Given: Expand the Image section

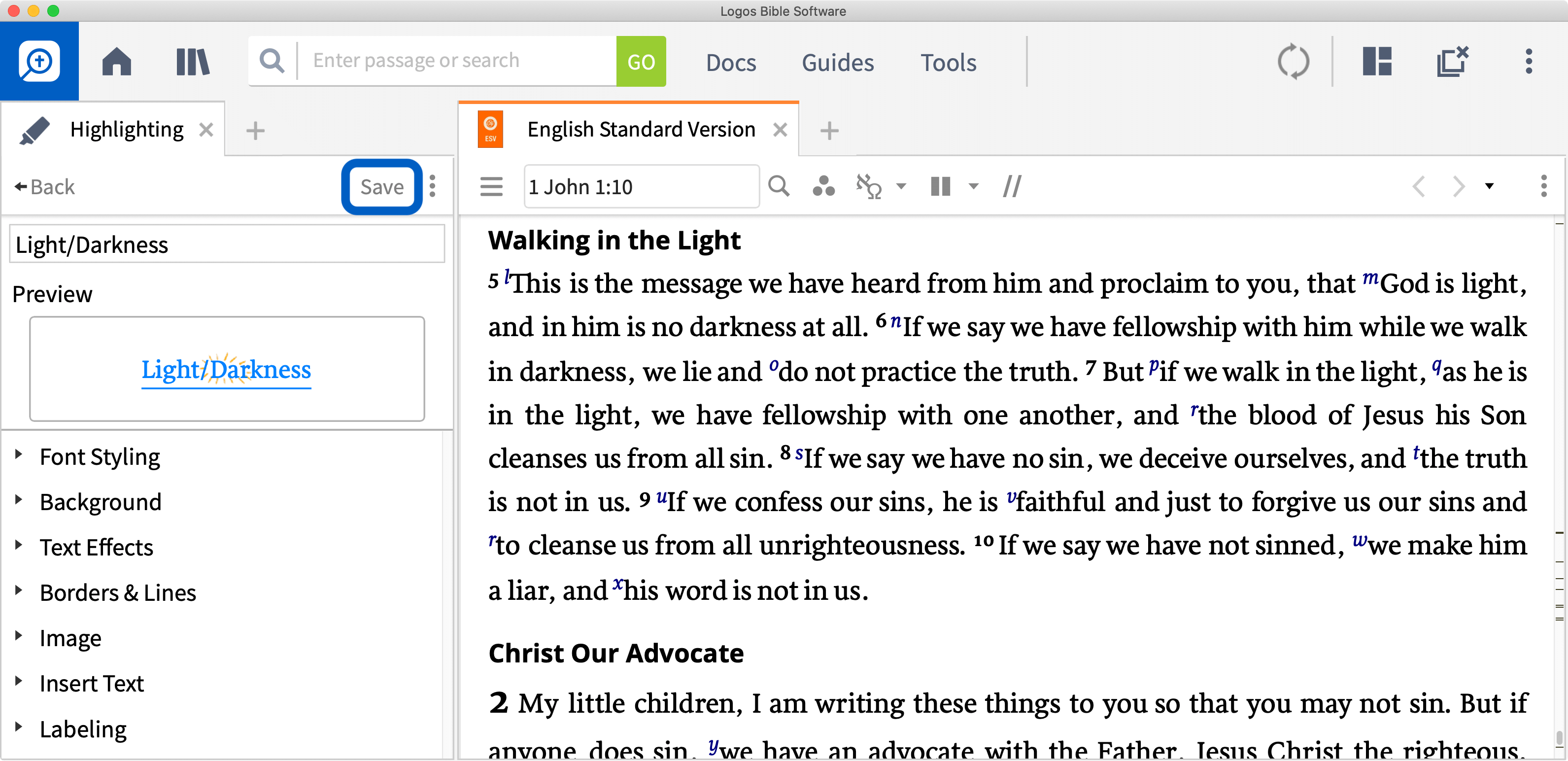Looking at the screenshot, I should click(x=18, y=637).
